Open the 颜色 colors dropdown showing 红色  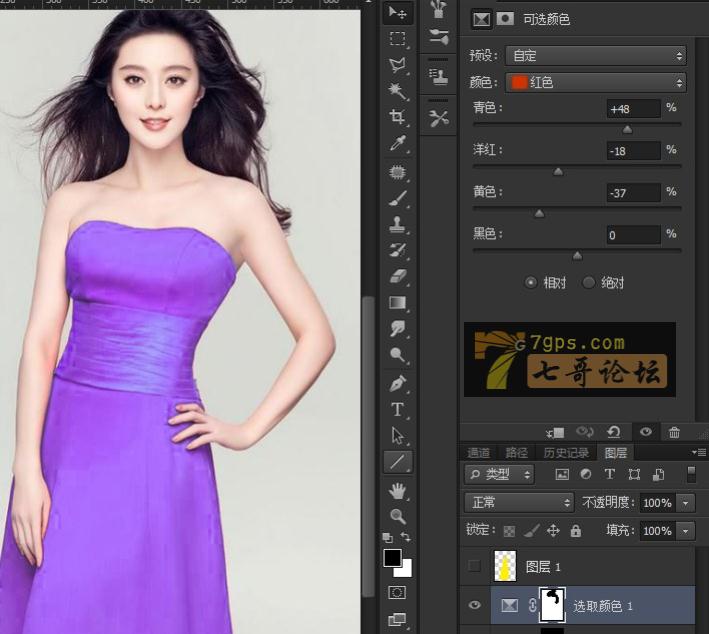[x=596, y=83]
